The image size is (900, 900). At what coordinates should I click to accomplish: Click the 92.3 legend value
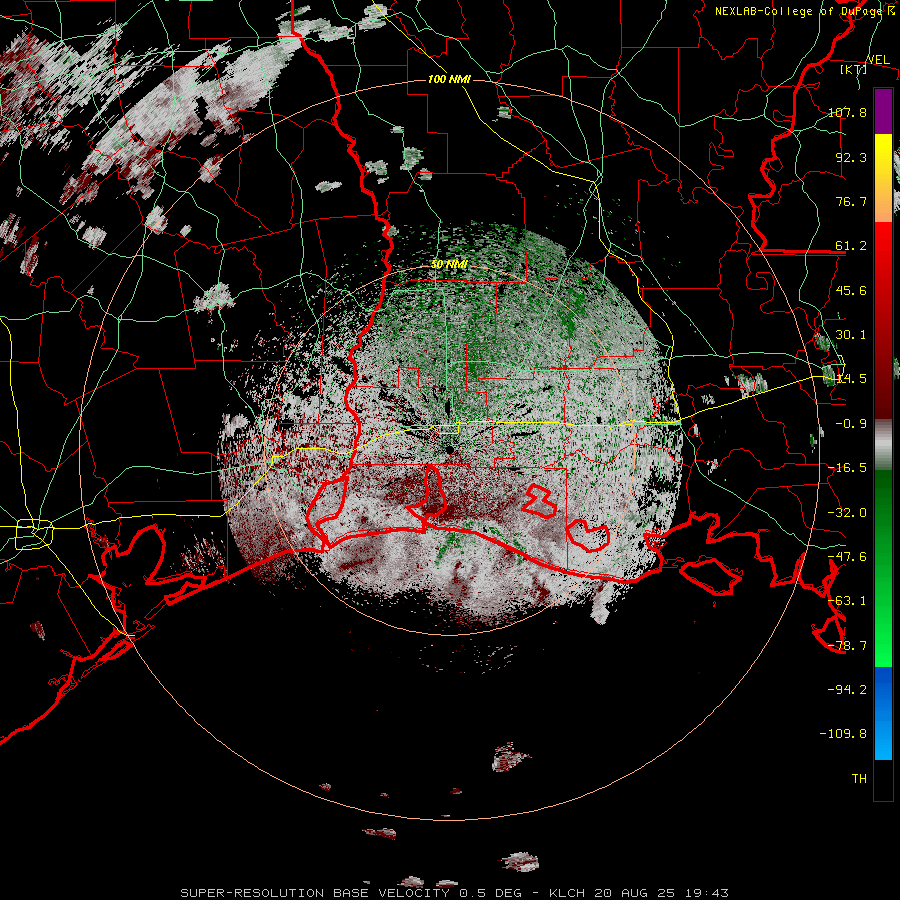pos(851,157)
